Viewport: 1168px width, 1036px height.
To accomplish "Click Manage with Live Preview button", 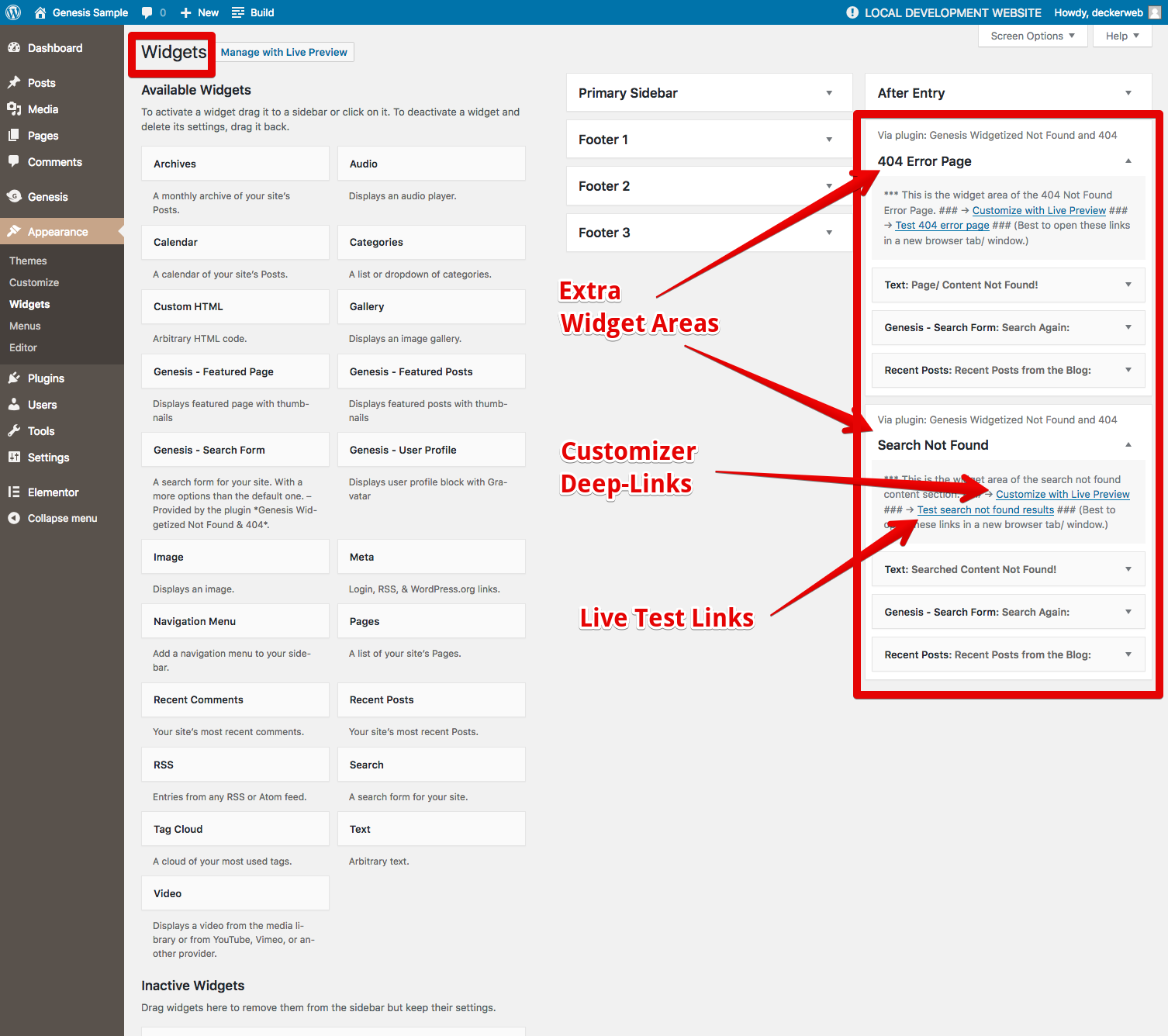I will coord(284,52).
